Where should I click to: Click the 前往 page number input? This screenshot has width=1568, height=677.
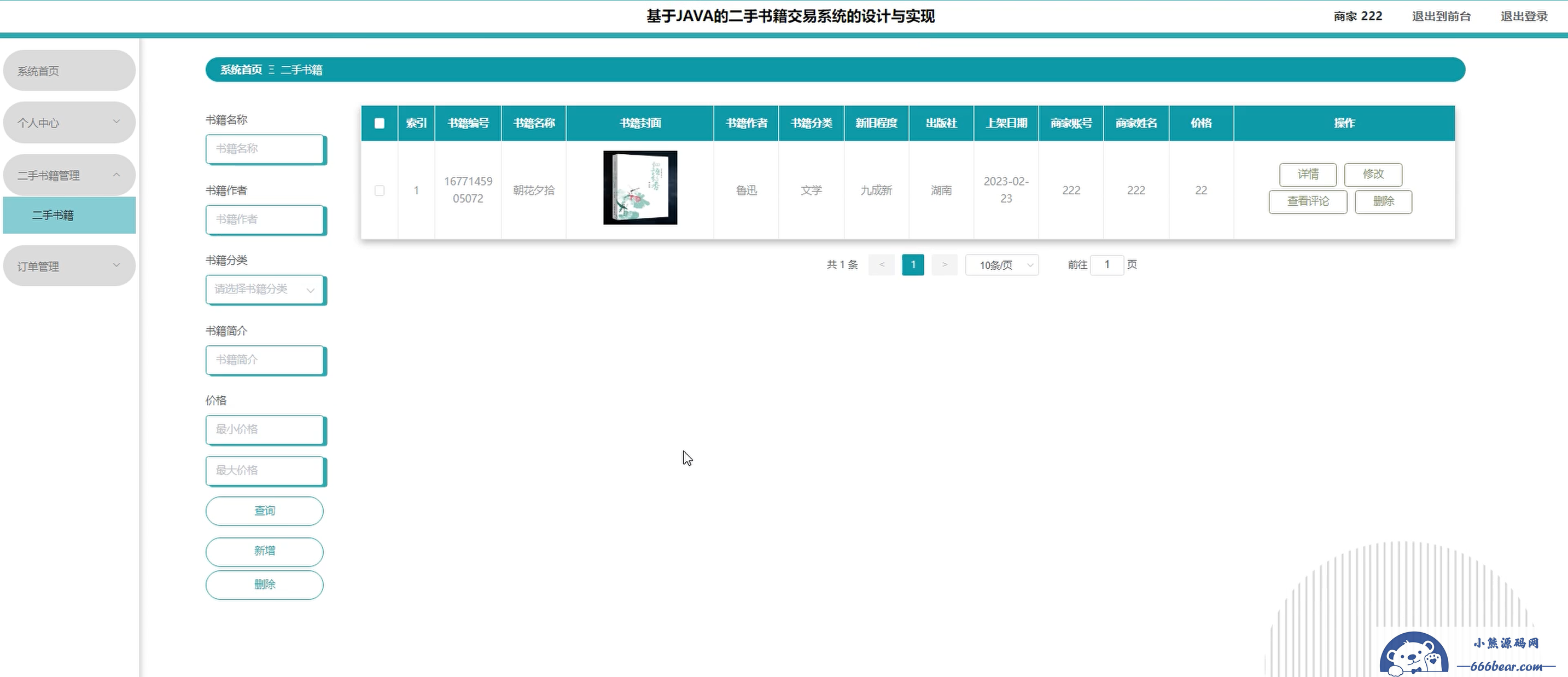click(1107, 264)
